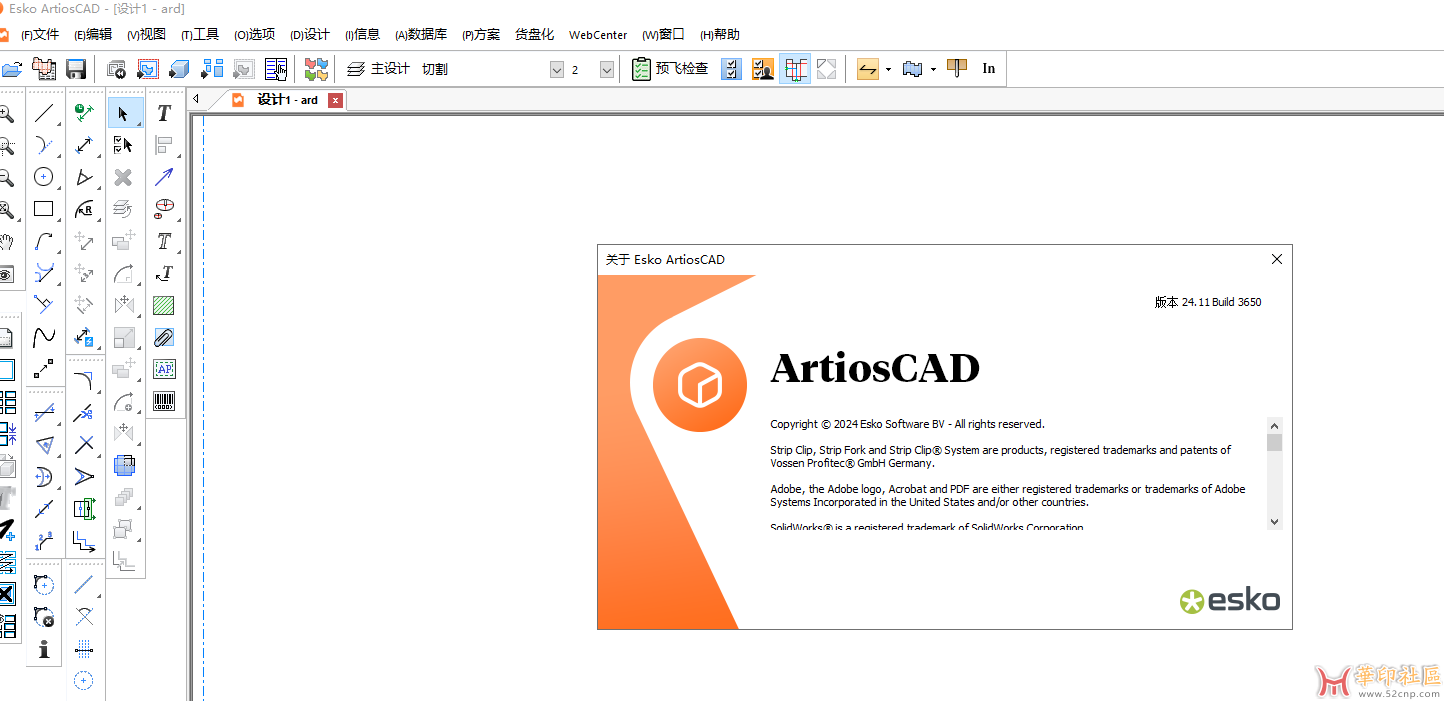1444x701 pixels.
Task: Toggle the grid guides toolbar button
Action: (795, 69)
